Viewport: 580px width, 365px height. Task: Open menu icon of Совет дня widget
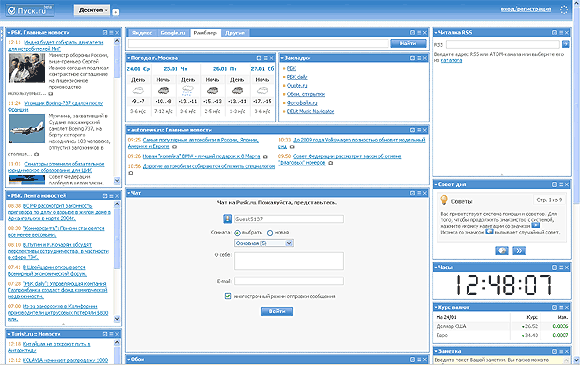click(561, 184)
